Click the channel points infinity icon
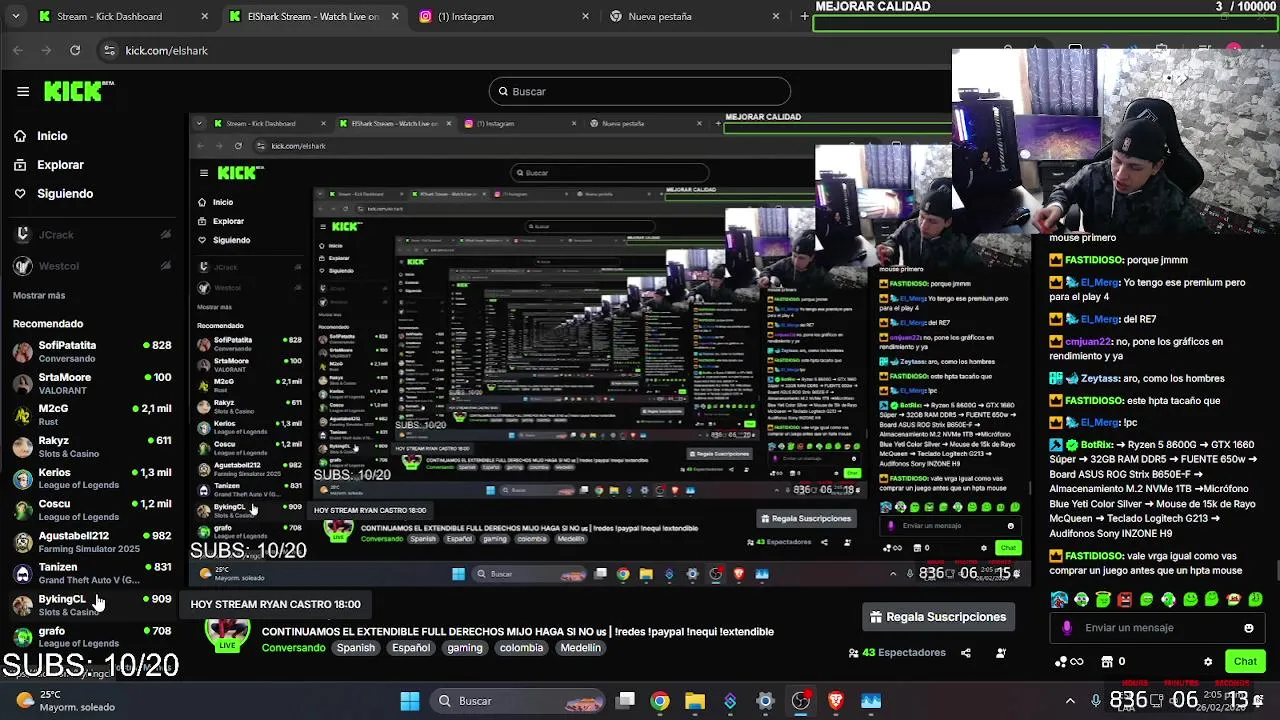This screenshot has width=1280, height=720. [1069, 661]
